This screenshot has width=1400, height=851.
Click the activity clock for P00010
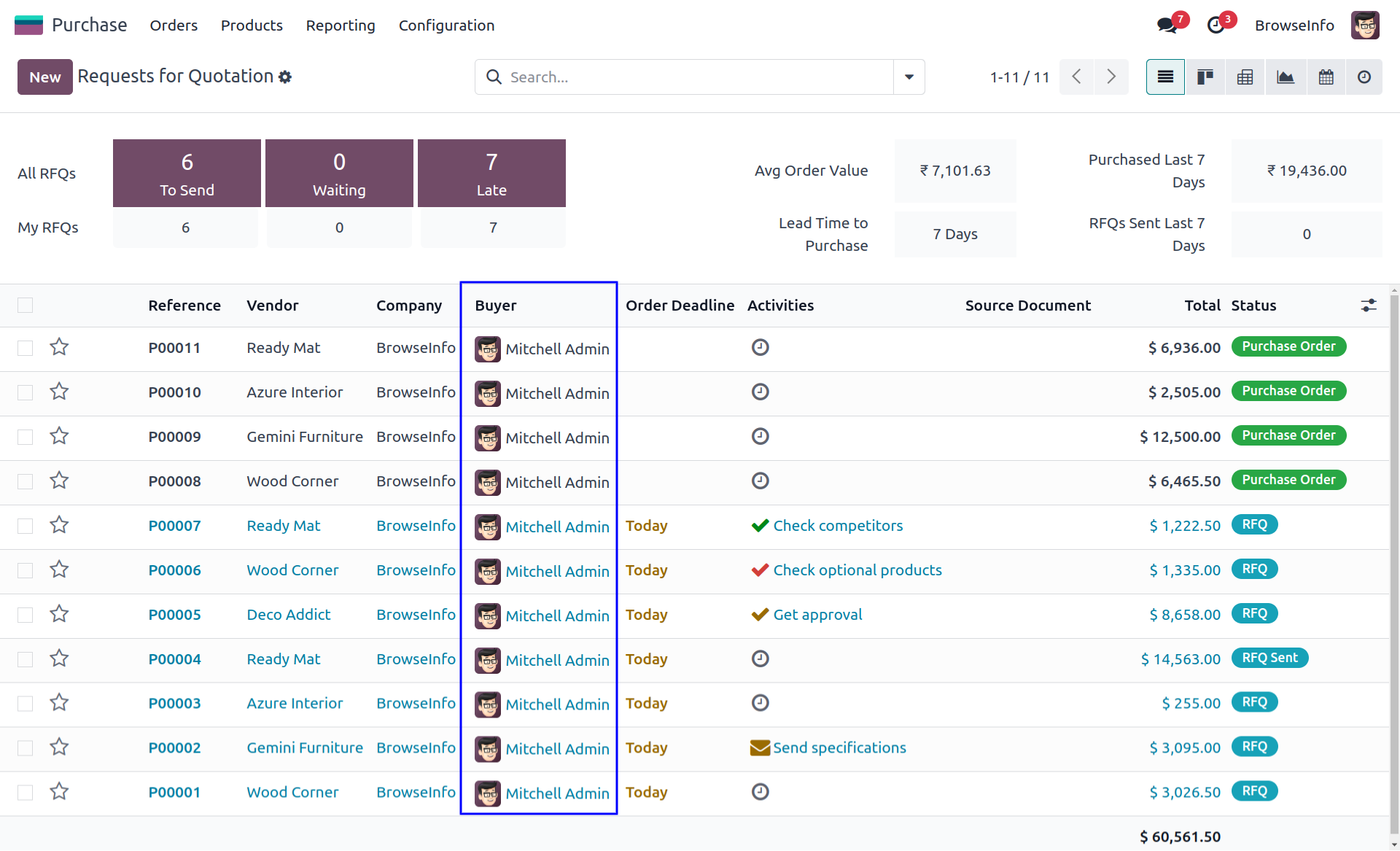(760, 392)
